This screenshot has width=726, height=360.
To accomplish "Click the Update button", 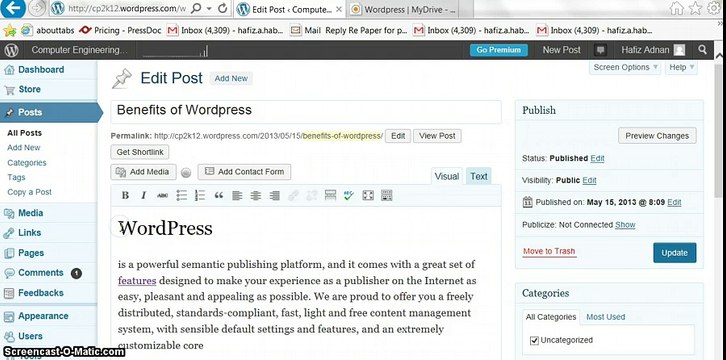I will click(675, 253).
